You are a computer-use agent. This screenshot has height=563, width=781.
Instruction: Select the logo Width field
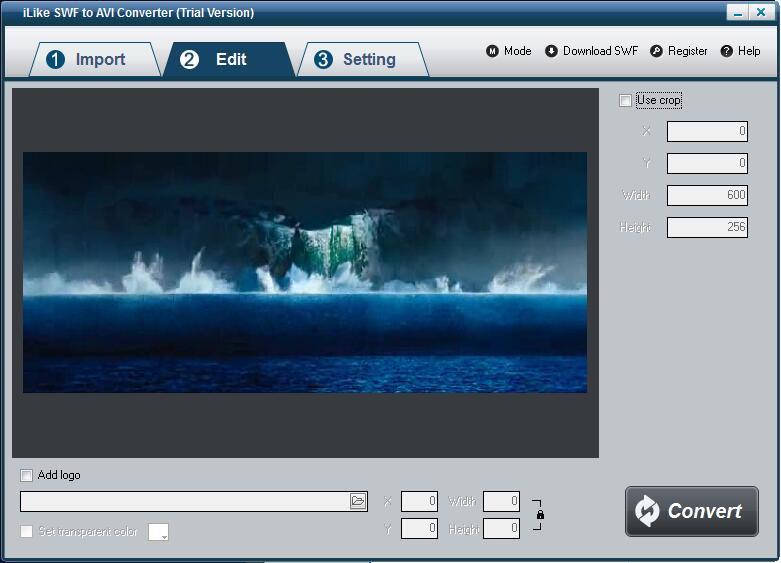(x=502, y=501)
